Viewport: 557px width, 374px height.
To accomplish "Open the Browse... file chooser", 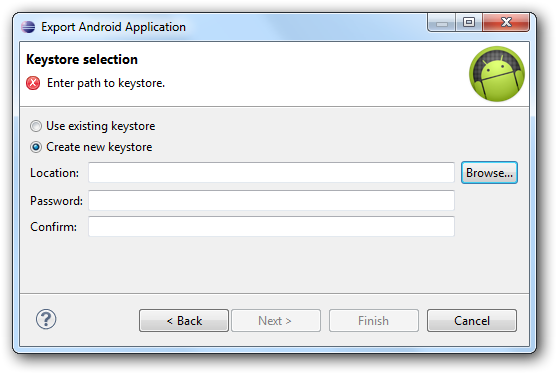I will pos(489,173).
